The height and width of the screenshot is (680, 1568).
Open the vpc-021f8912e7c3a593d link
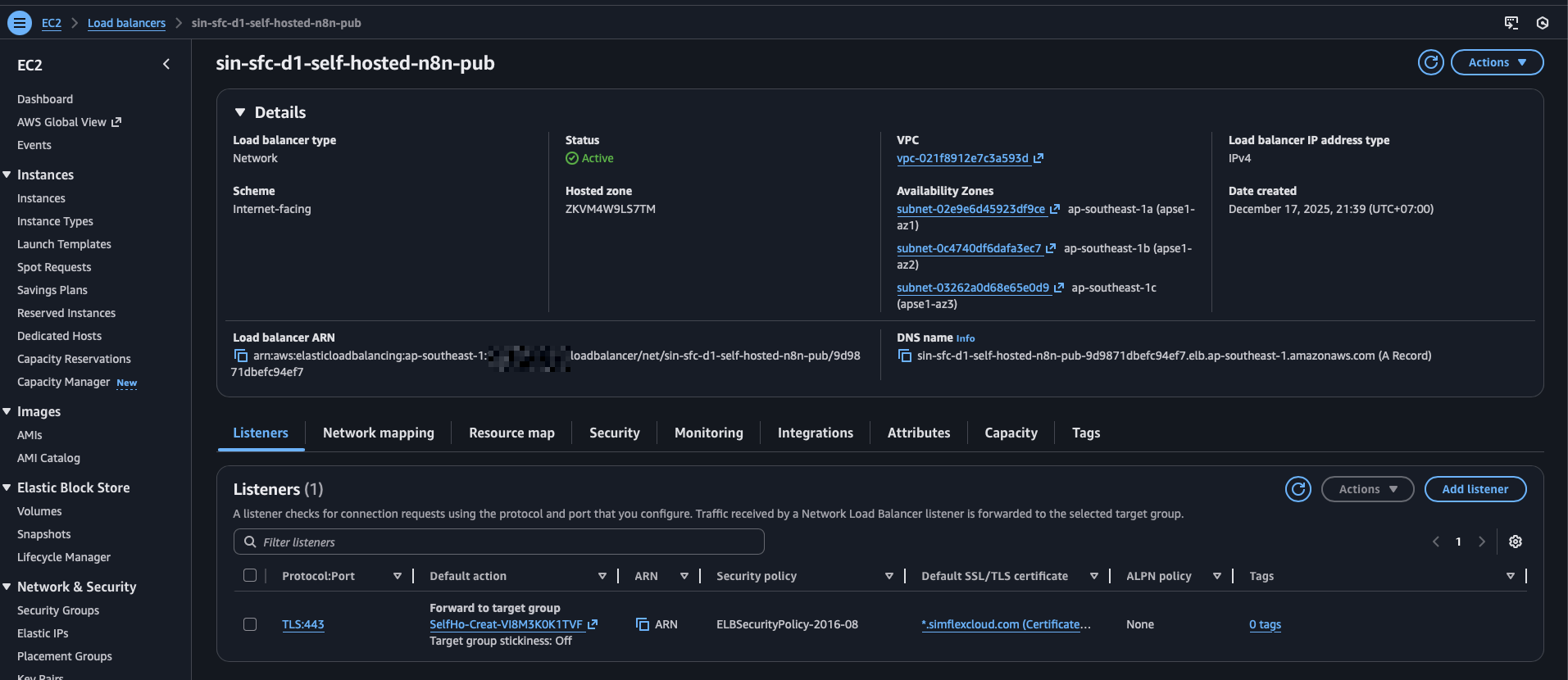point(962,158)
